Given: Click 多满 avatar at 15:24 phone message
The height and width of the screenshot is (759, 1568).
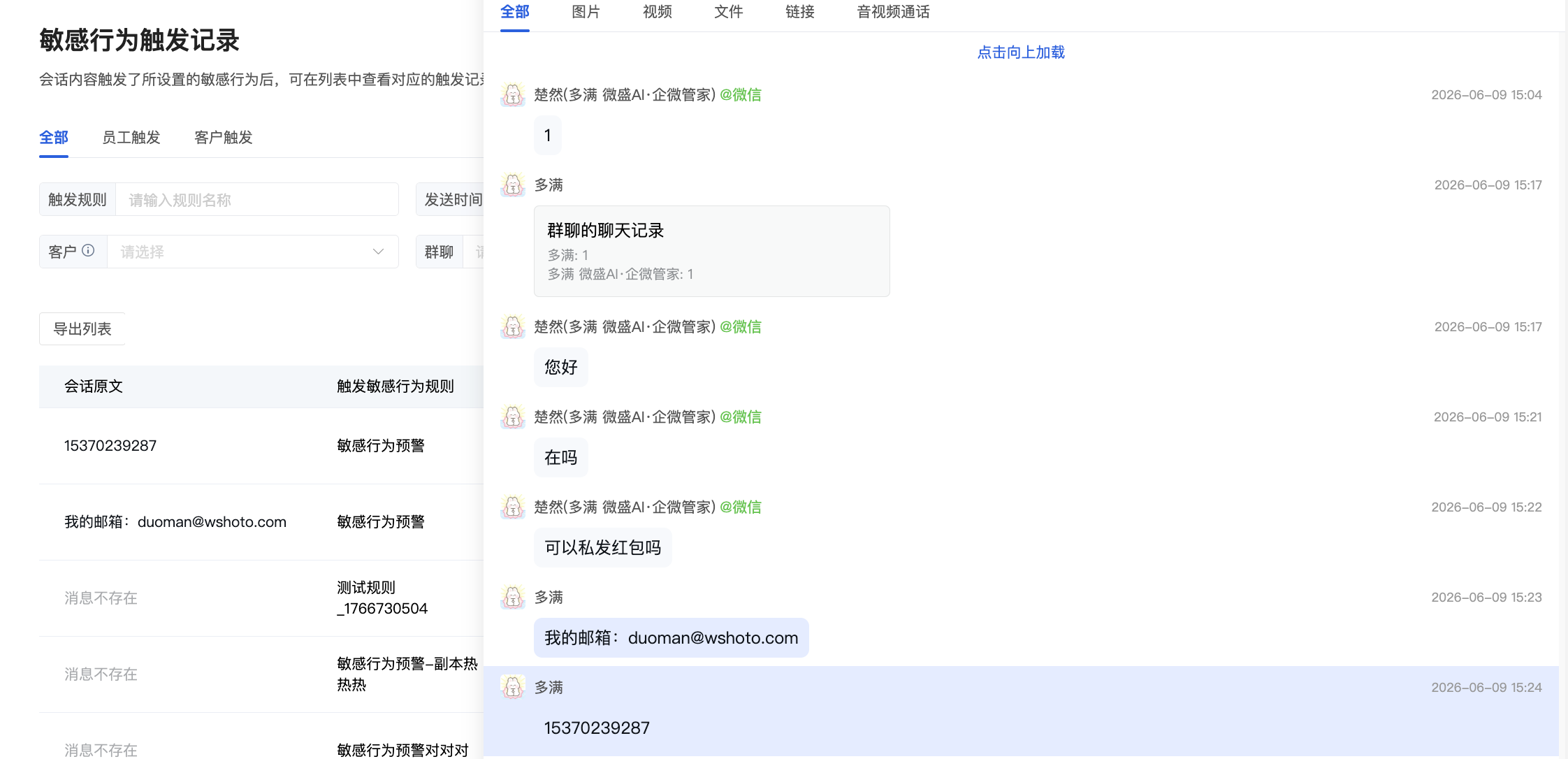Looking at the screenshot, I should 513,687.
